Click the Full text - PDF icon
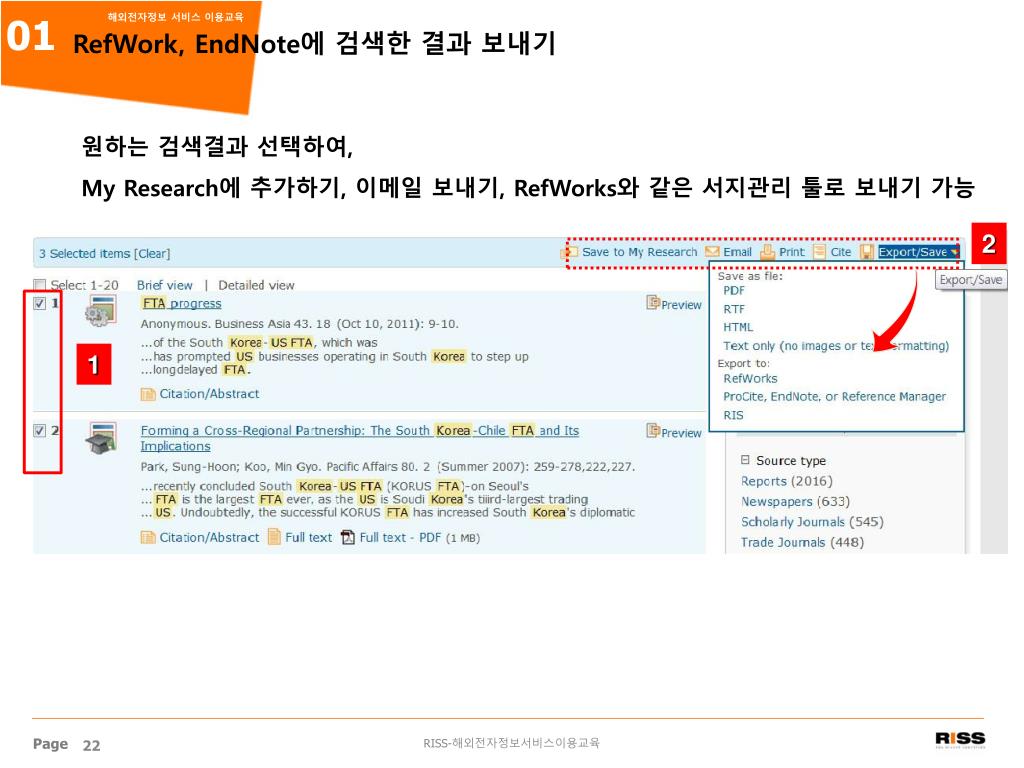 (348, 537)
